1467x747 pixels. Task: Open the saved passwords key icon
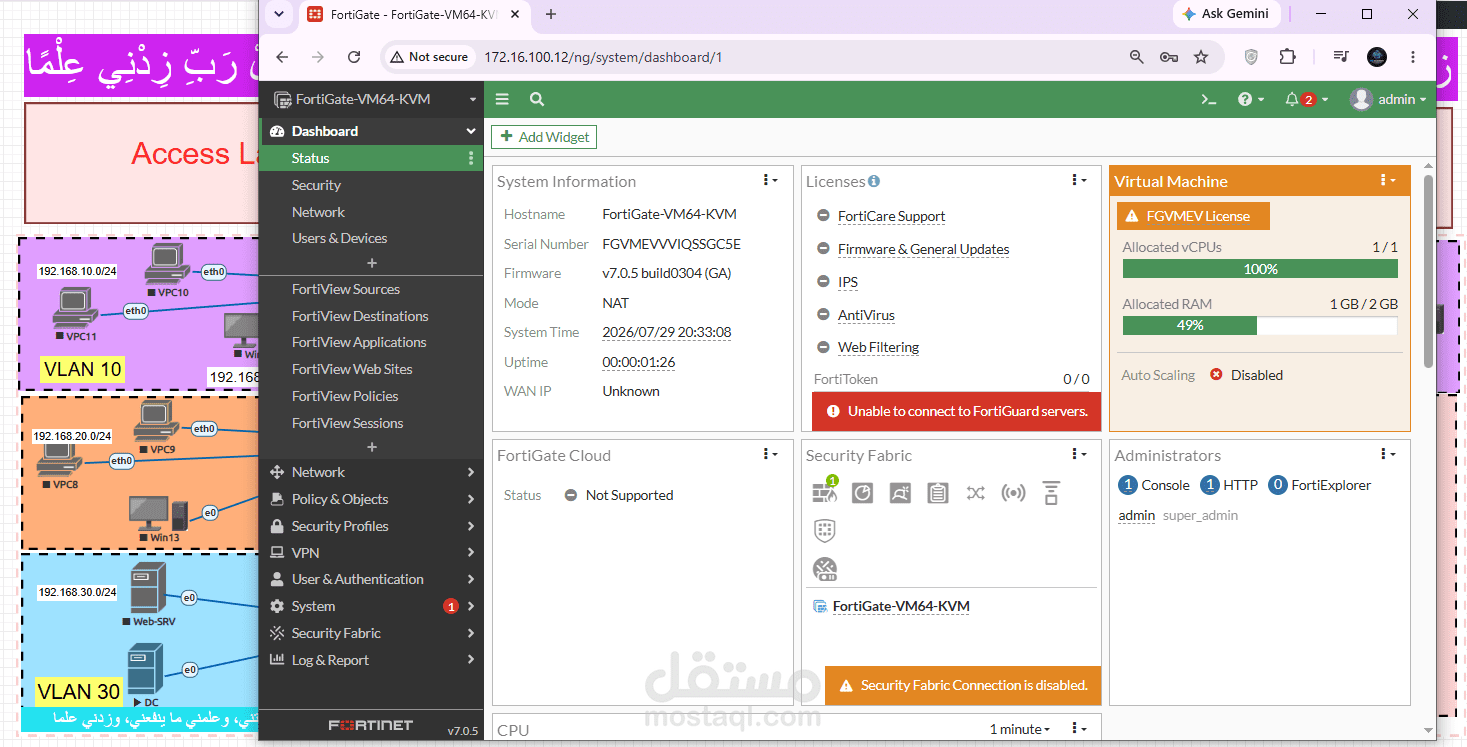pos(1169,57)
